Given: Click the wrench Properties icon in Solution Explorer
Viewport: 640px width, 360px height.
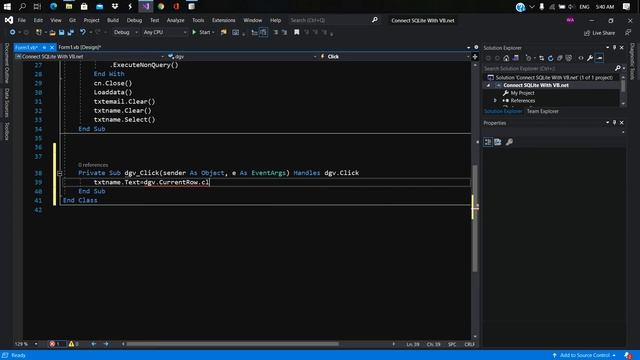Looking at the screenshot, I should click(590, 58).
